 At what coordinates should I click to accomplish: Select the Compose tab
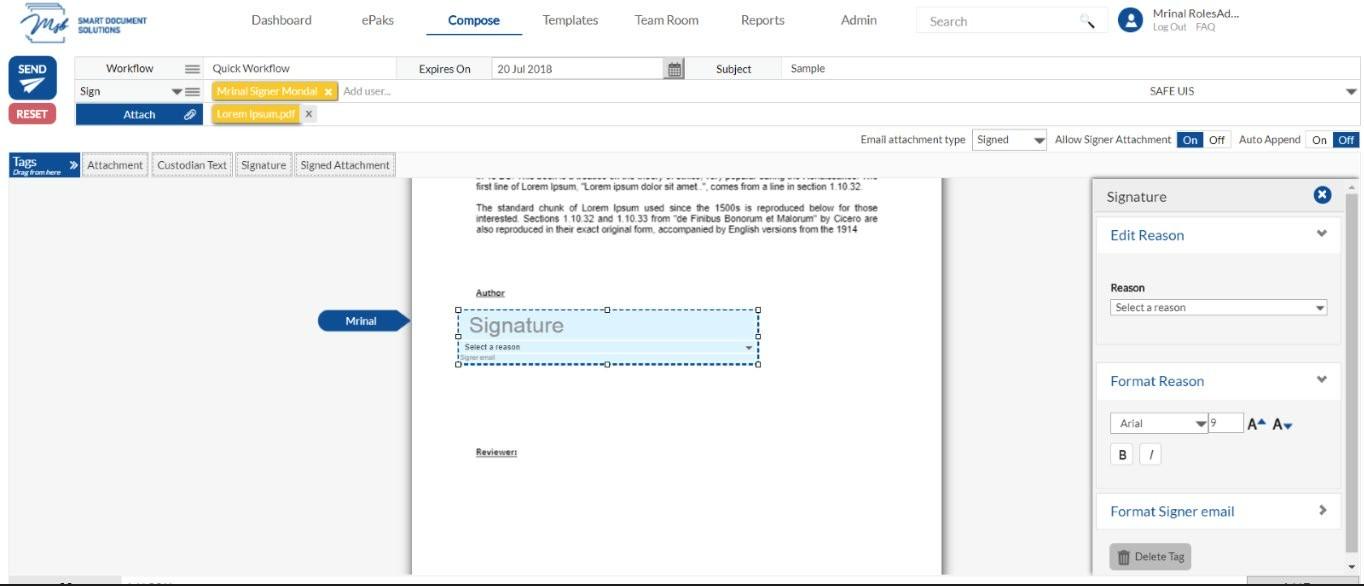474,20
